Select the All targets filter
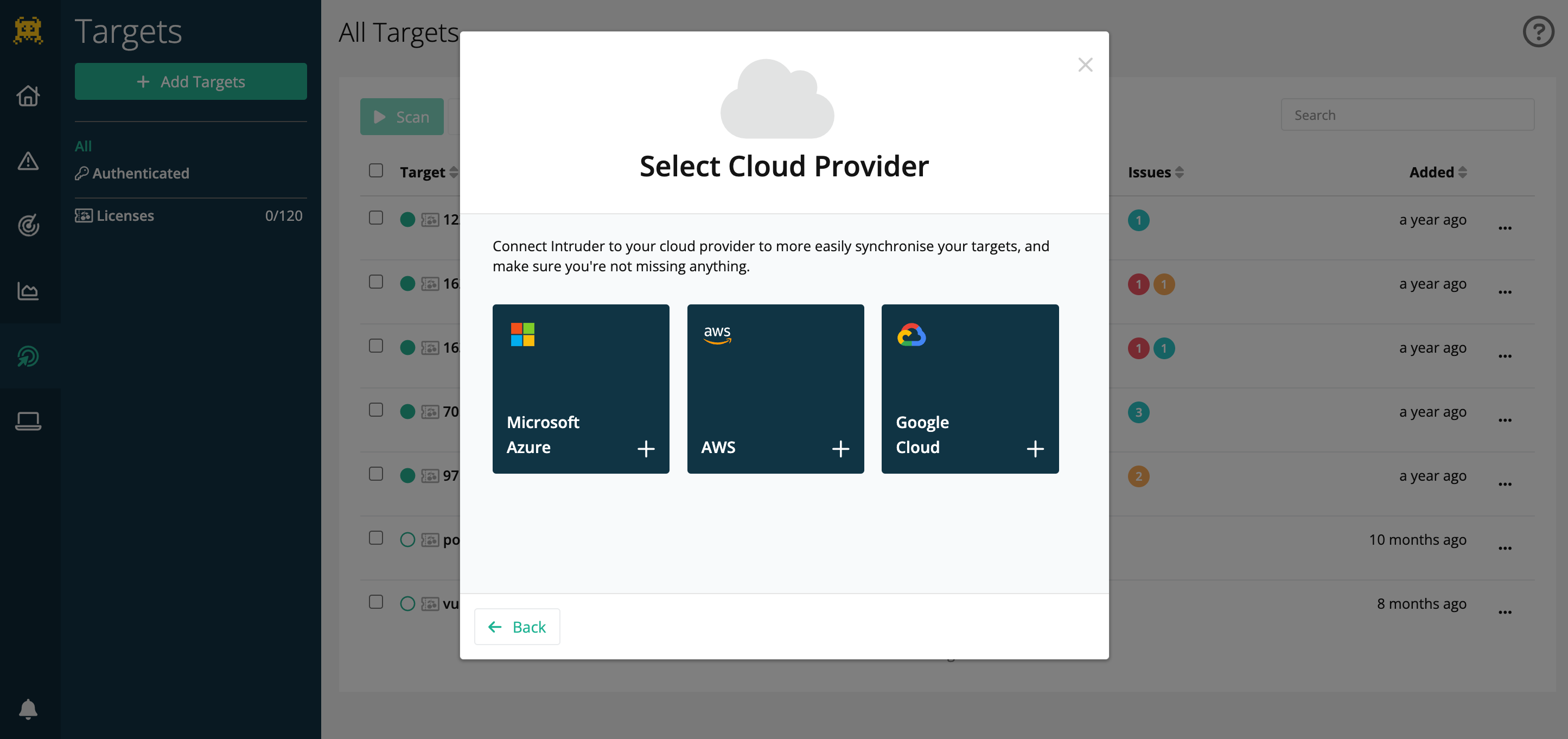 click(x=84, y=146)
